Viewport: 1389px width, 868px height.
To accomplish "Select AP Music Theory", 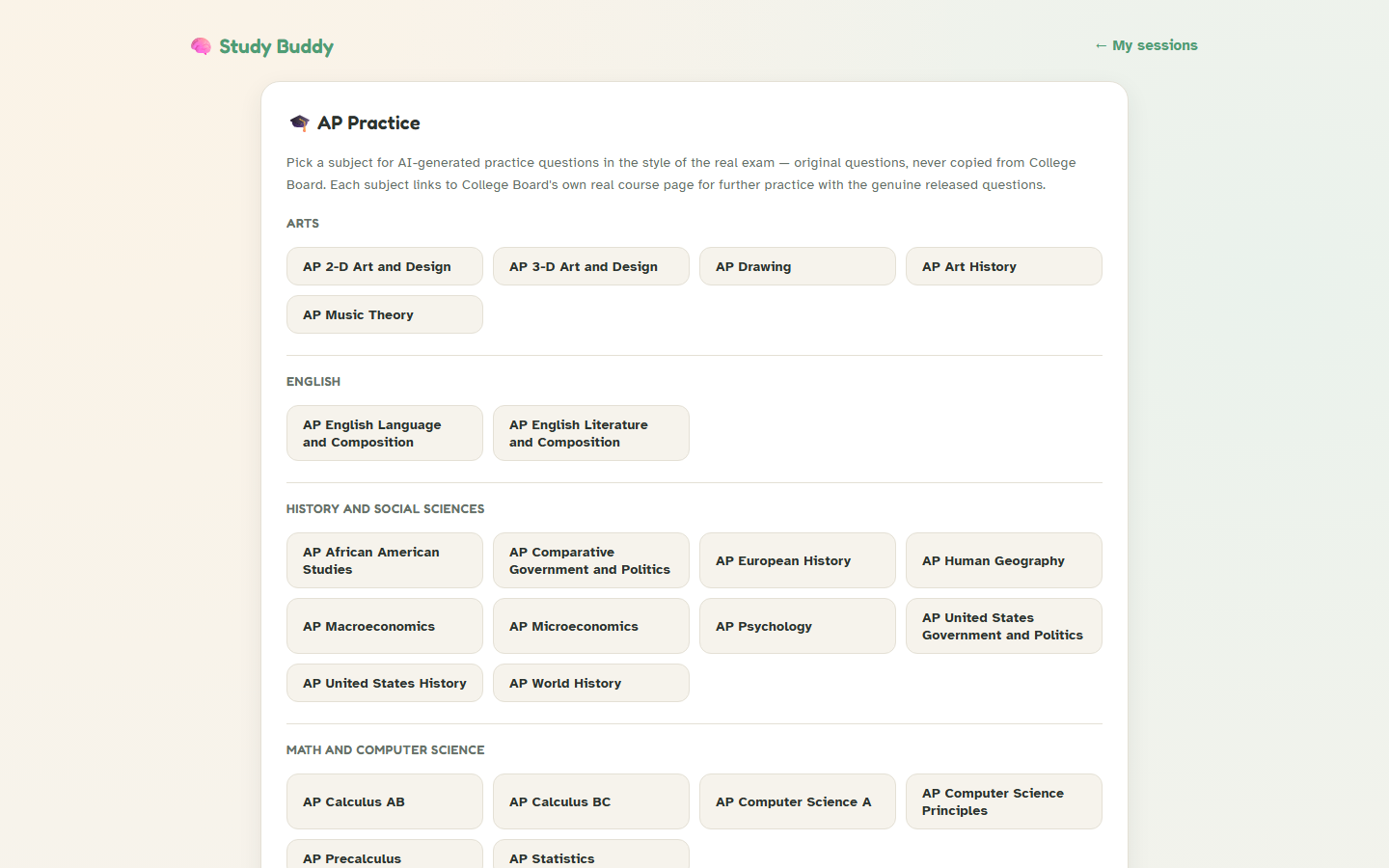I will click(385, 314).
